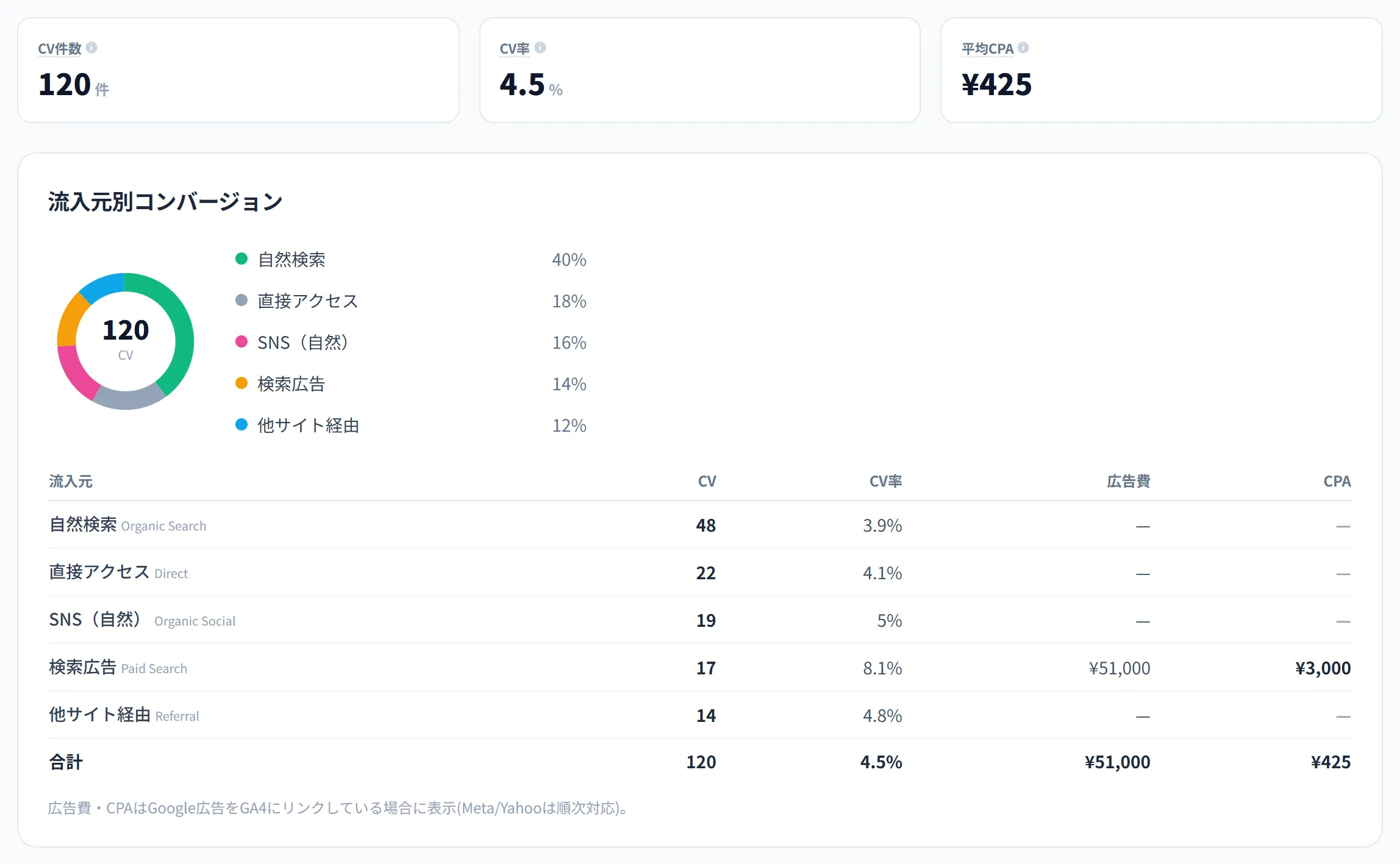
Task: Click info icon next to CV件数
Action: tap(91, 48)
